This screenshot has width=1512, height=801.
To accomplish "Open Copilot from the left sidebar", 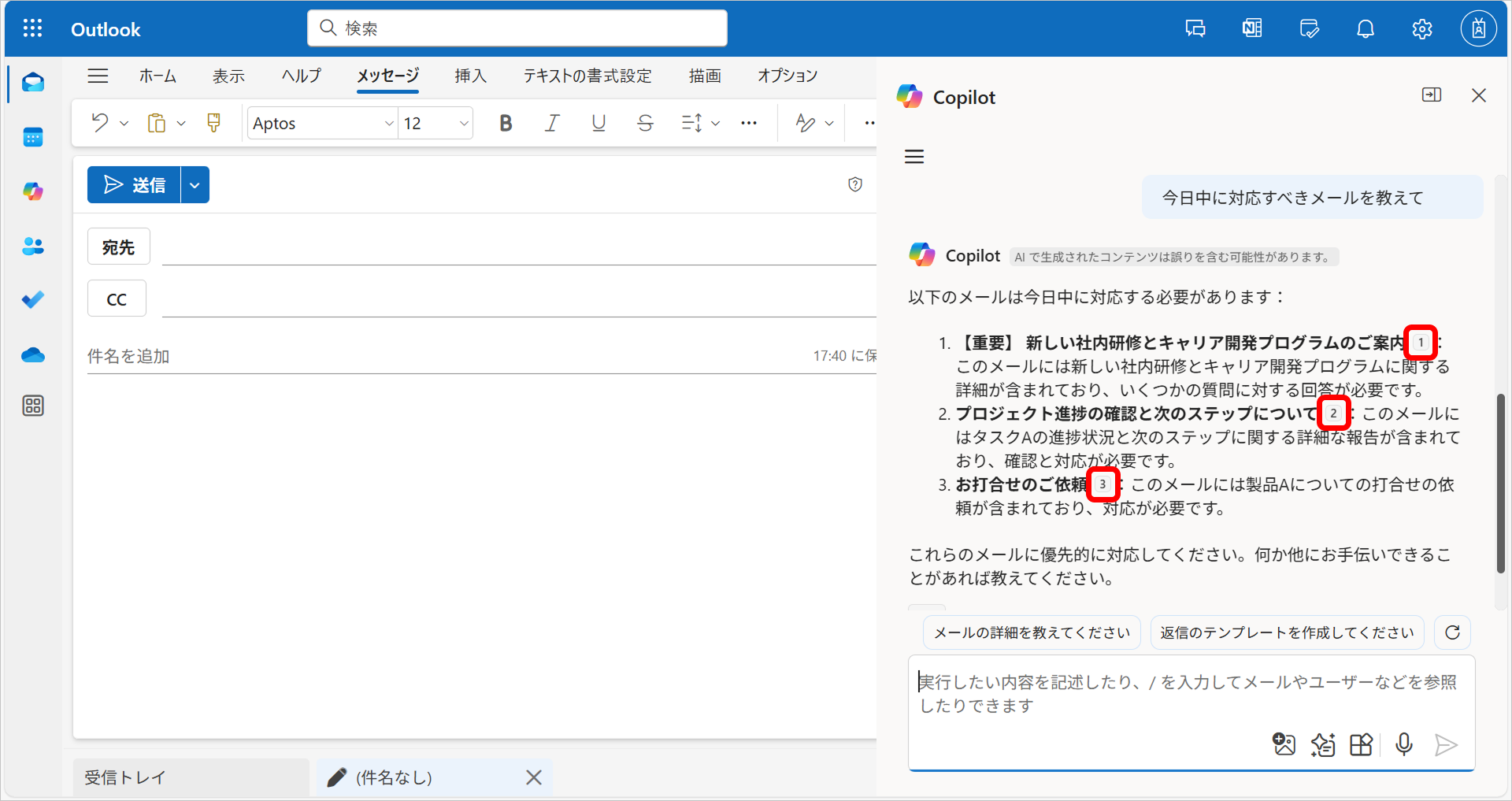I will coord(33,191).
